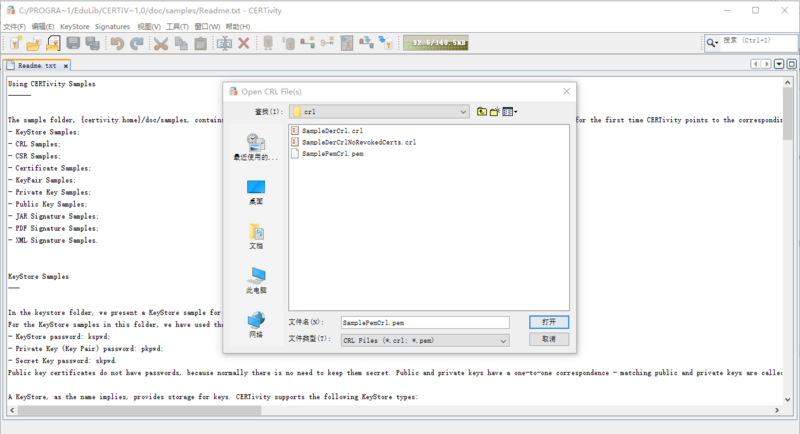800x434 pixels.
Task: Select the Readme.txt editor tab
Action: pos(37,65)
